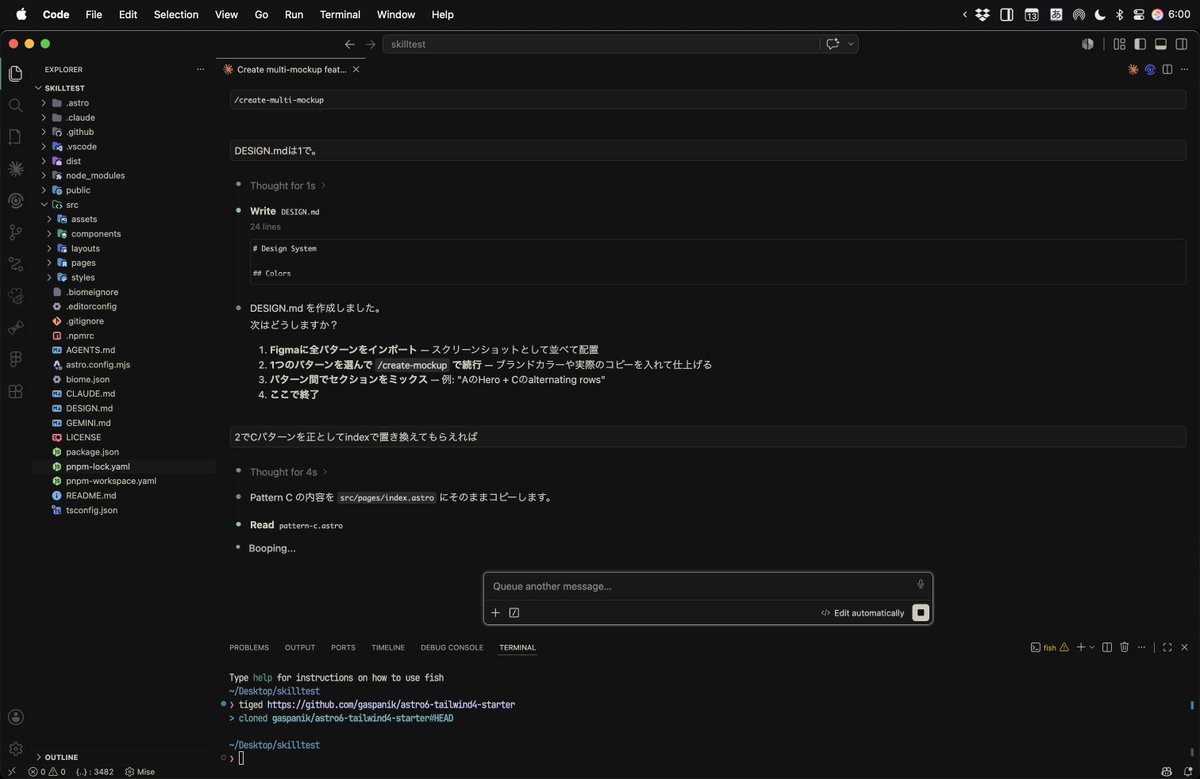Switch to the PROBLEMS tab
Viewport: 1200px width, 779px height.
point(249,647)
